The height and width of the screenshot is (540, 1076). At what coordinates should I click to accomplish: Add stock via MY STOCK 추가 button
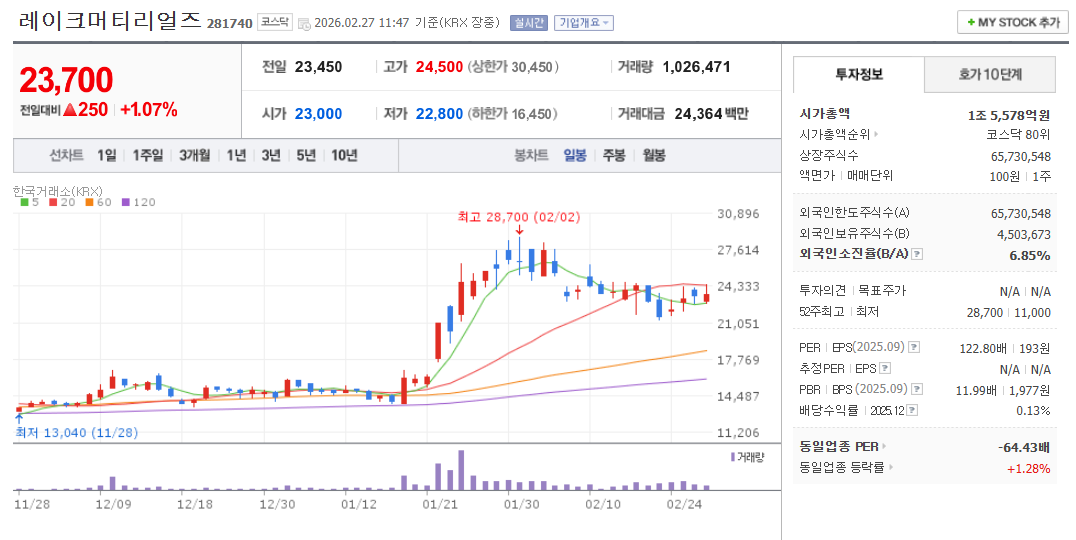(1012, 22)
